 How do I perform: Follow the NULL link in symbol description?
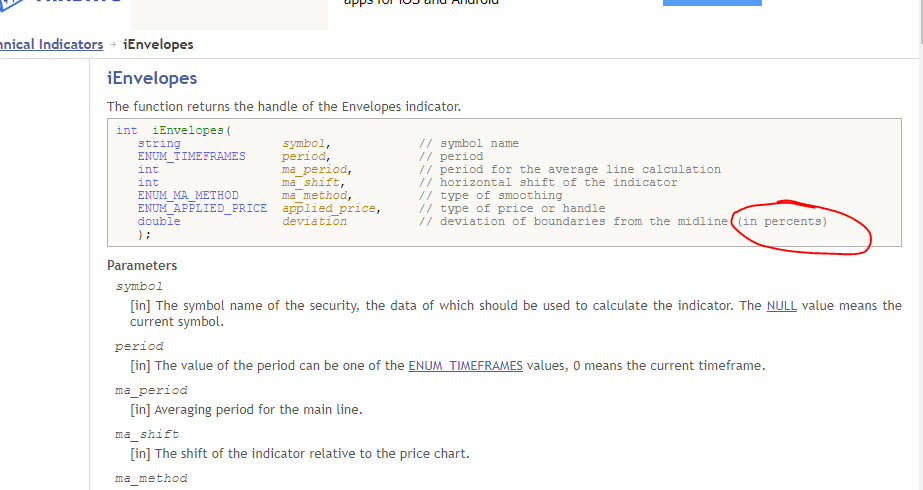click(781, 306)
